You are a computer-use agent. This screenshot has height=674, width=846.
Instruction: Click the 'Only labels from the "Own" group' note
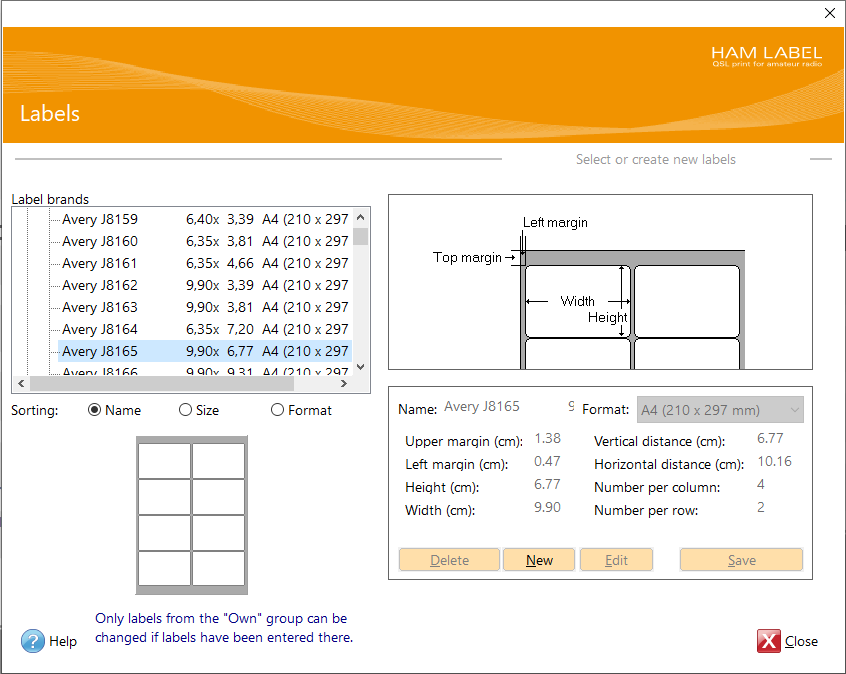click(x=224, y=628)
